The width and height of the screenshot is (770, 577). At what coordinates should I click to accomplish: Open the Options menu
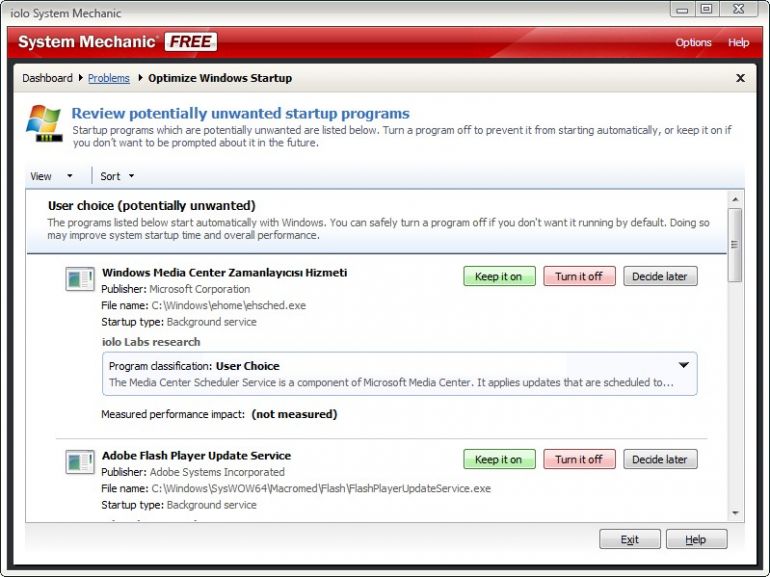[x=693, y=42]
